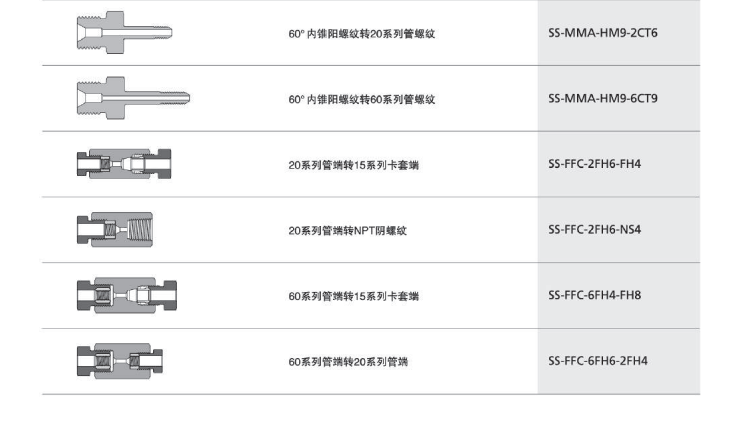
Task: Click the 60° 内锥阳螺纹转60系列管螺纹 description
Action: pos(362,99)
